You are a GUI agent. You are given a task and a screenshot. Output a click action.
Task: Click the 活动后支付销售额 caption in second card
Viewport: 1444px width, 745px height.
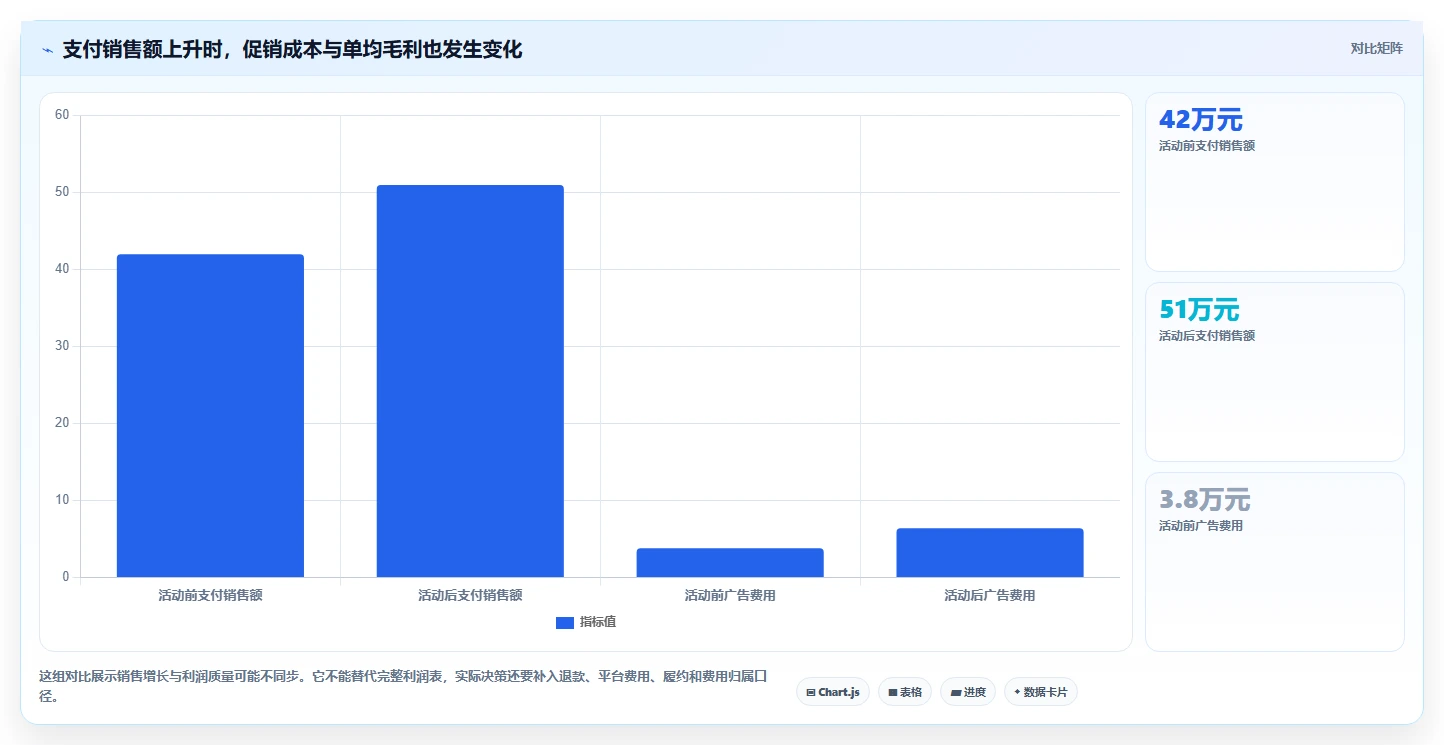(x=1207, y=336)
